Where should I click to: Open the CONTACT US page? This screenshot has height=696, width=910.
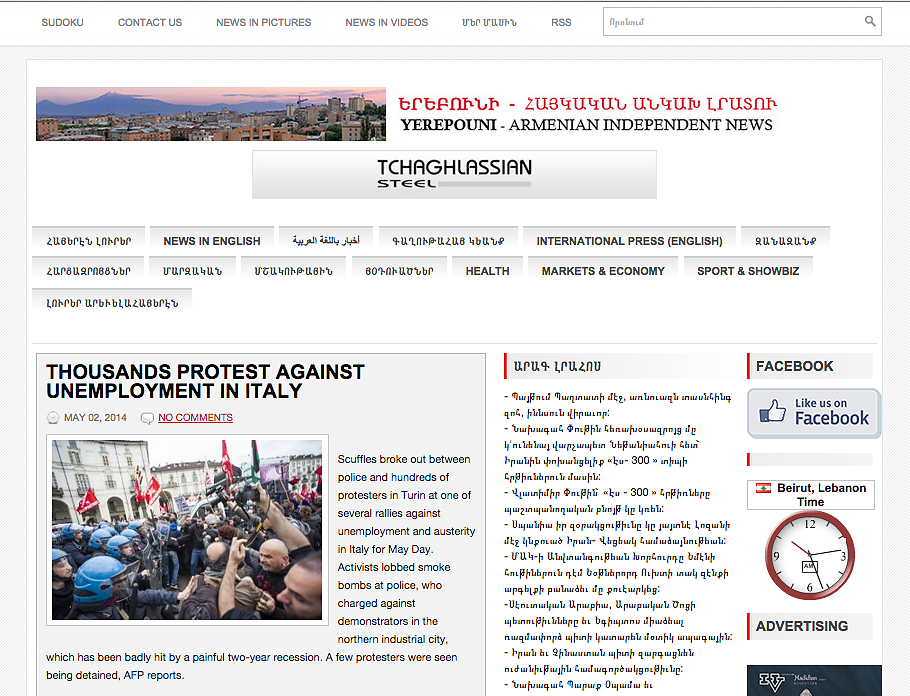coord(150,23)
